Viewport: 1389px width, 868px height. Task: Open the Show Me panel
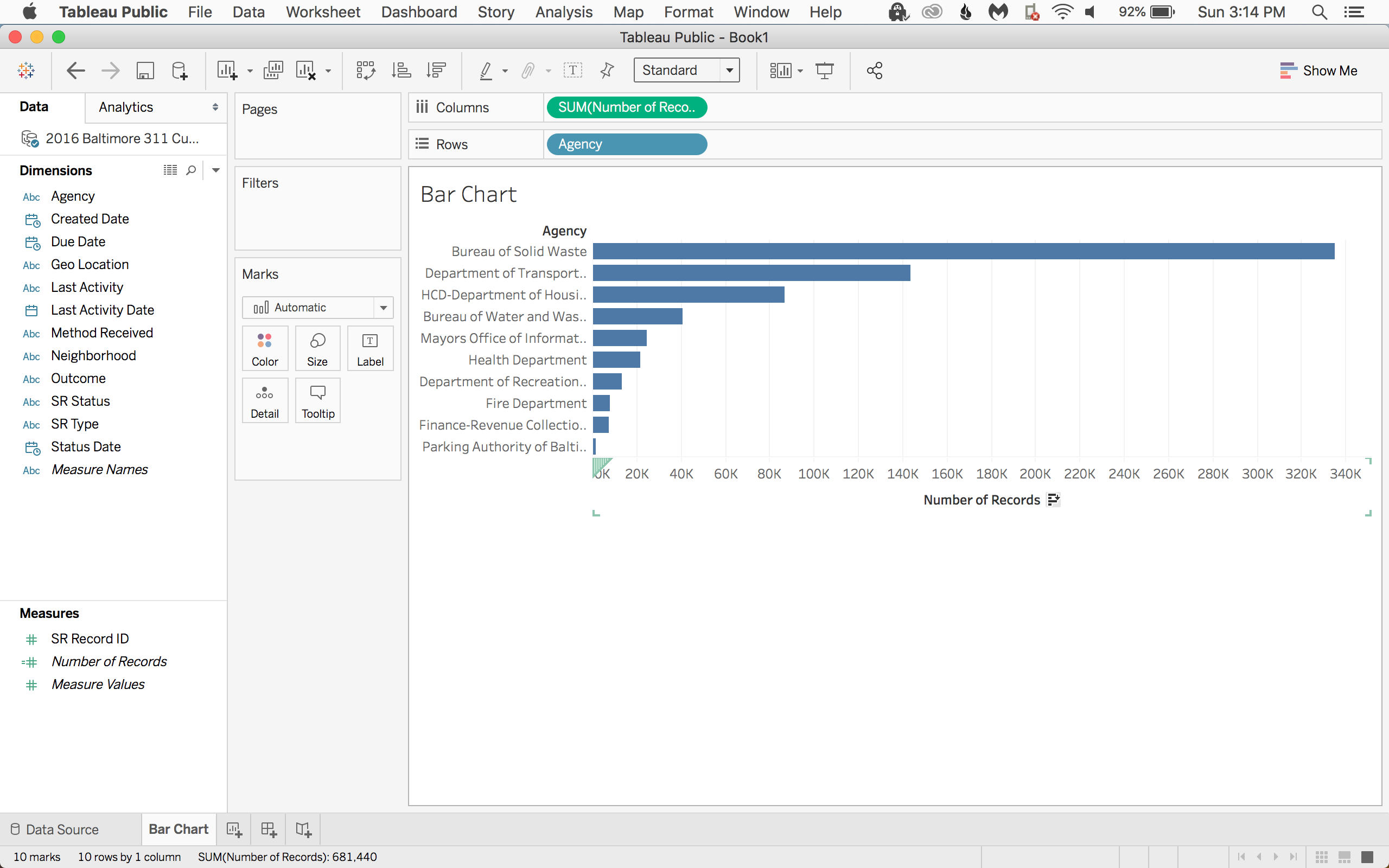tap(1318, 71)
